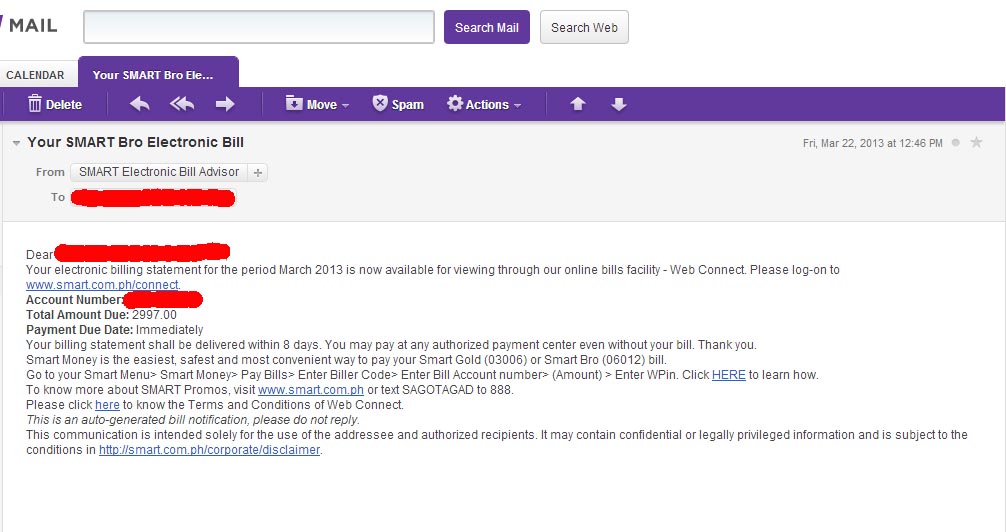Focus the mail search input field

[259, 27]
